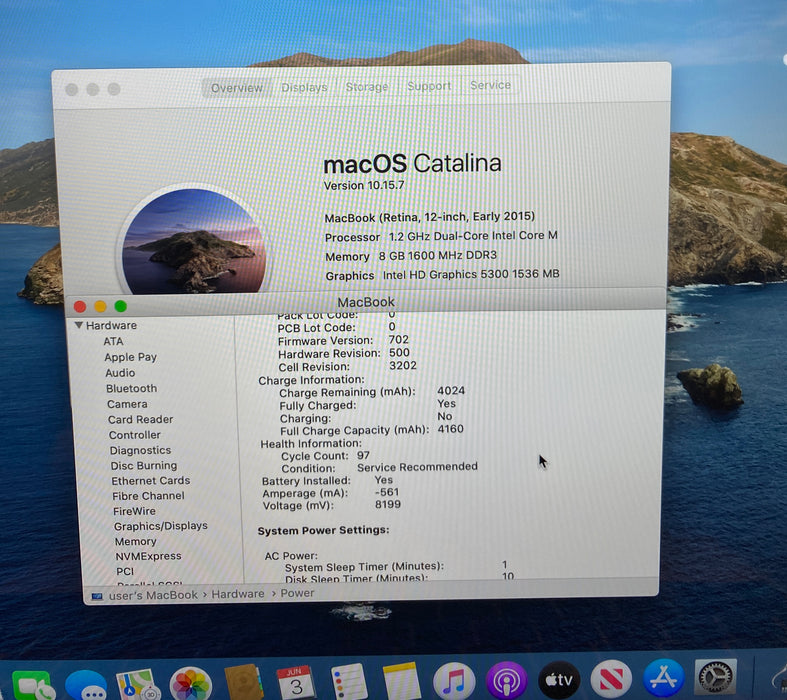Select Bluetooth in the sidebar
Image resolution: width=787 pixels, height=700 pixels.
point(132,388)
